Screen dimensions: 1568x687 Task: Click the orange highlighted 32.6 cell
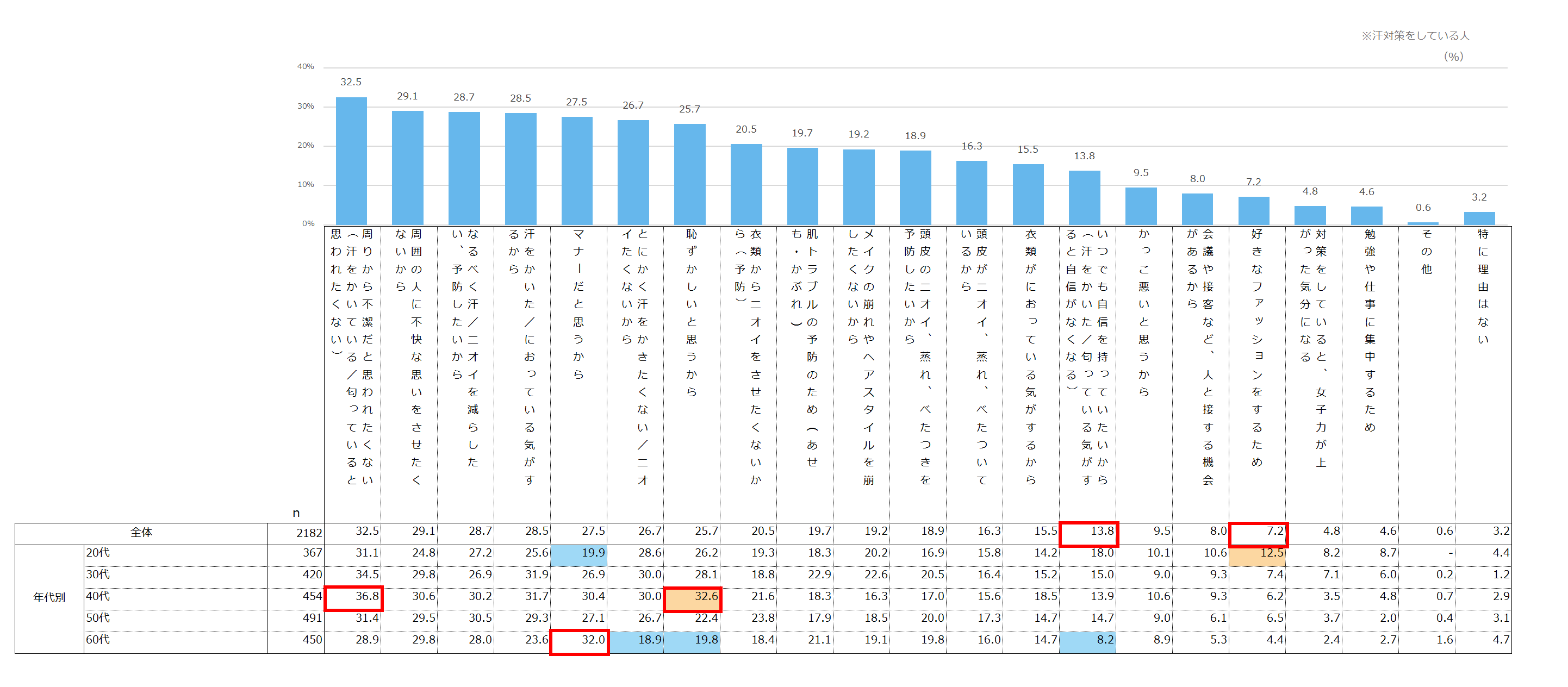[692, 597]
